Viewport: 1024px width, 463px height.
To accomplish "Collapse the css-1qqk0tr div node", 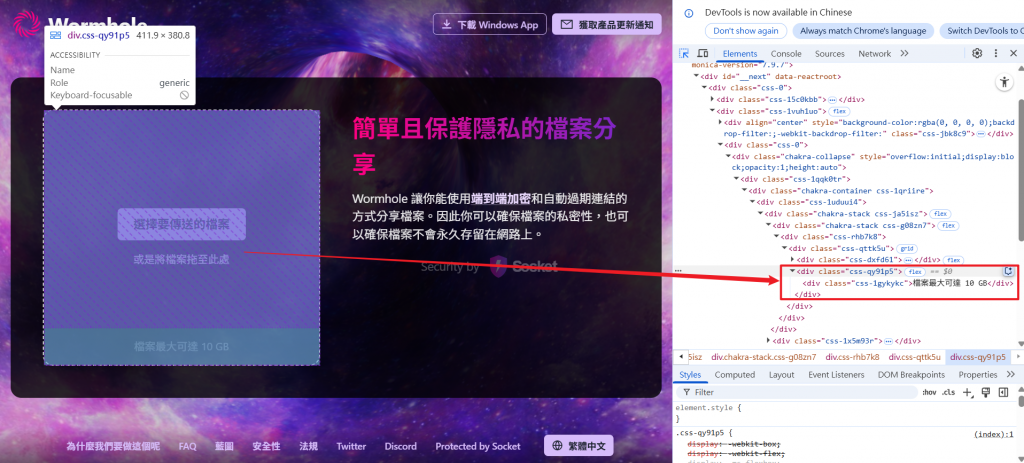I will coord(737,179).
